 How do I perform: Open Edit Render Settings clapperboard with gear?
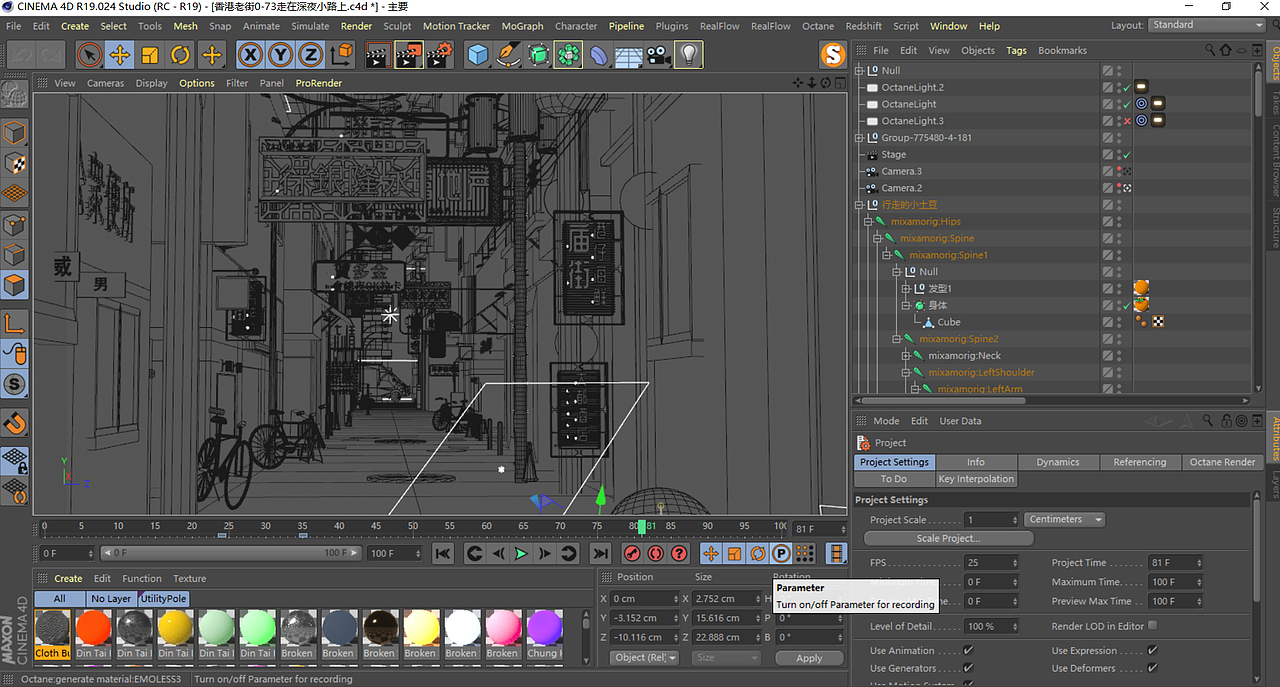439,55
